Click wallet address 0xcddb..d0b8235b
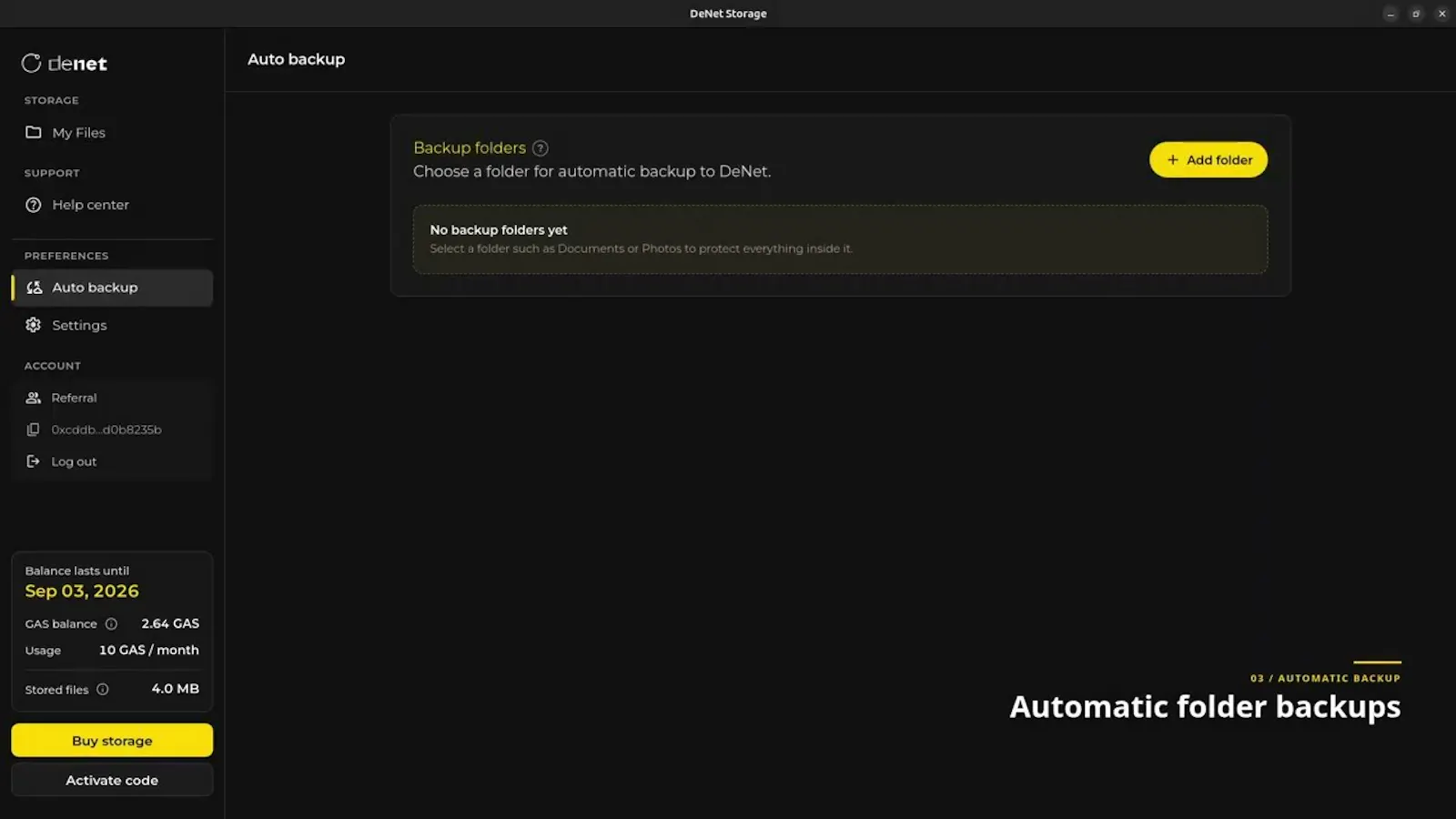This screenshot has width=1456, height=819. tap(106, 430)
